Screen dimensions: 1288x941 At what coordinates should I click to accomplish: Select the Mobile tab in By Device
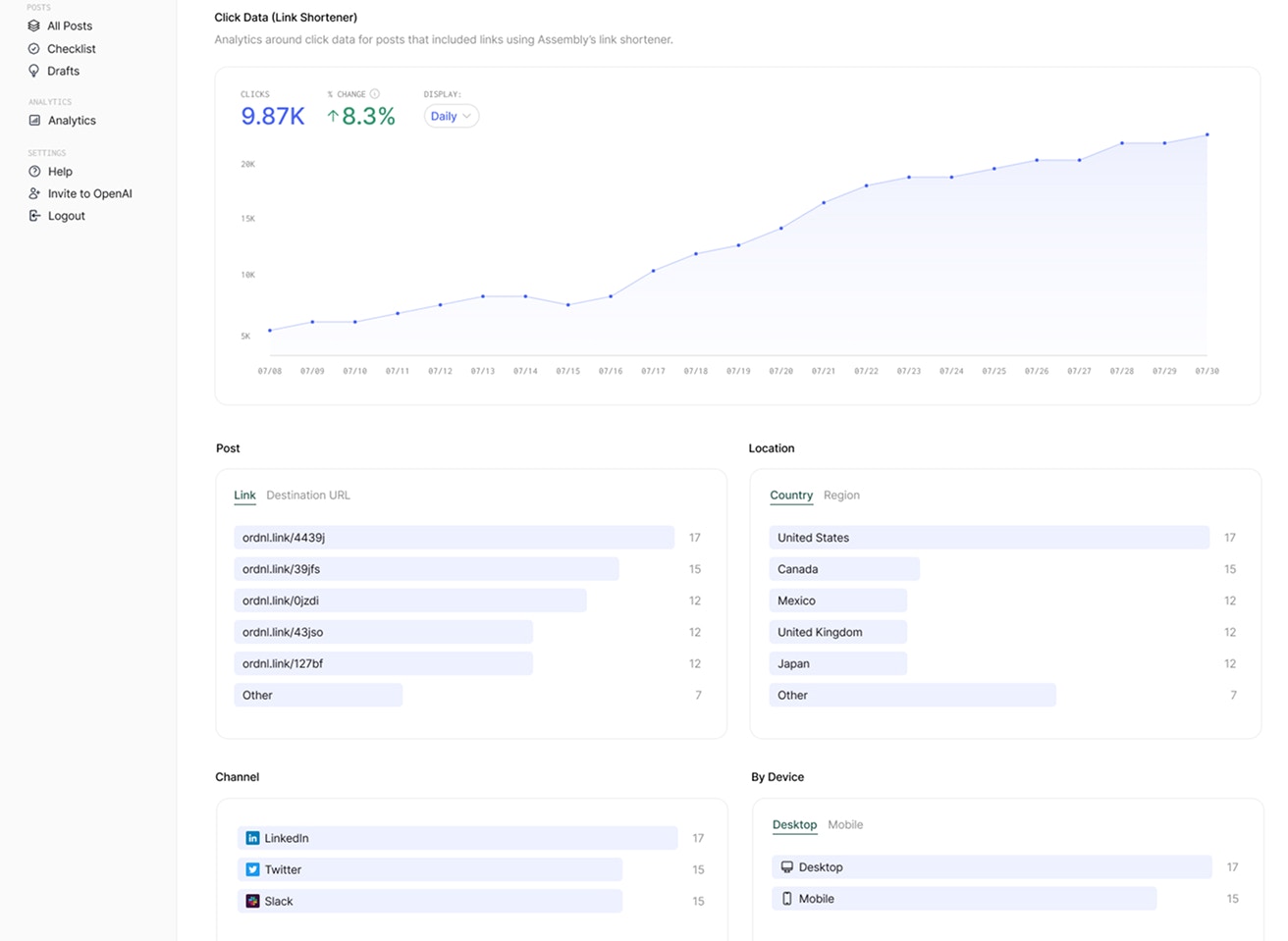[x=845, y=824]
